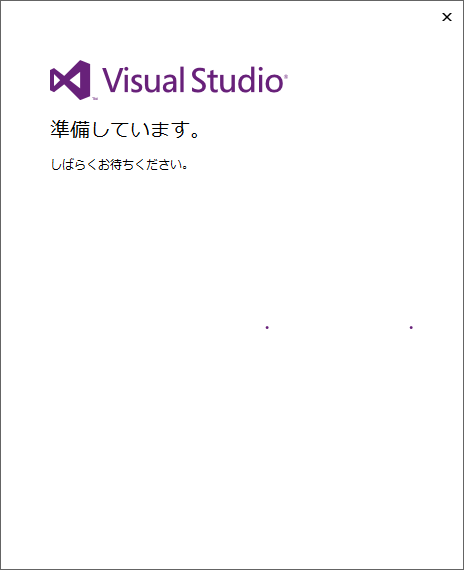The image size is (464, 570).
Task: Click the word "Studio" in the wordmark
Action: (x=237, y=80)
